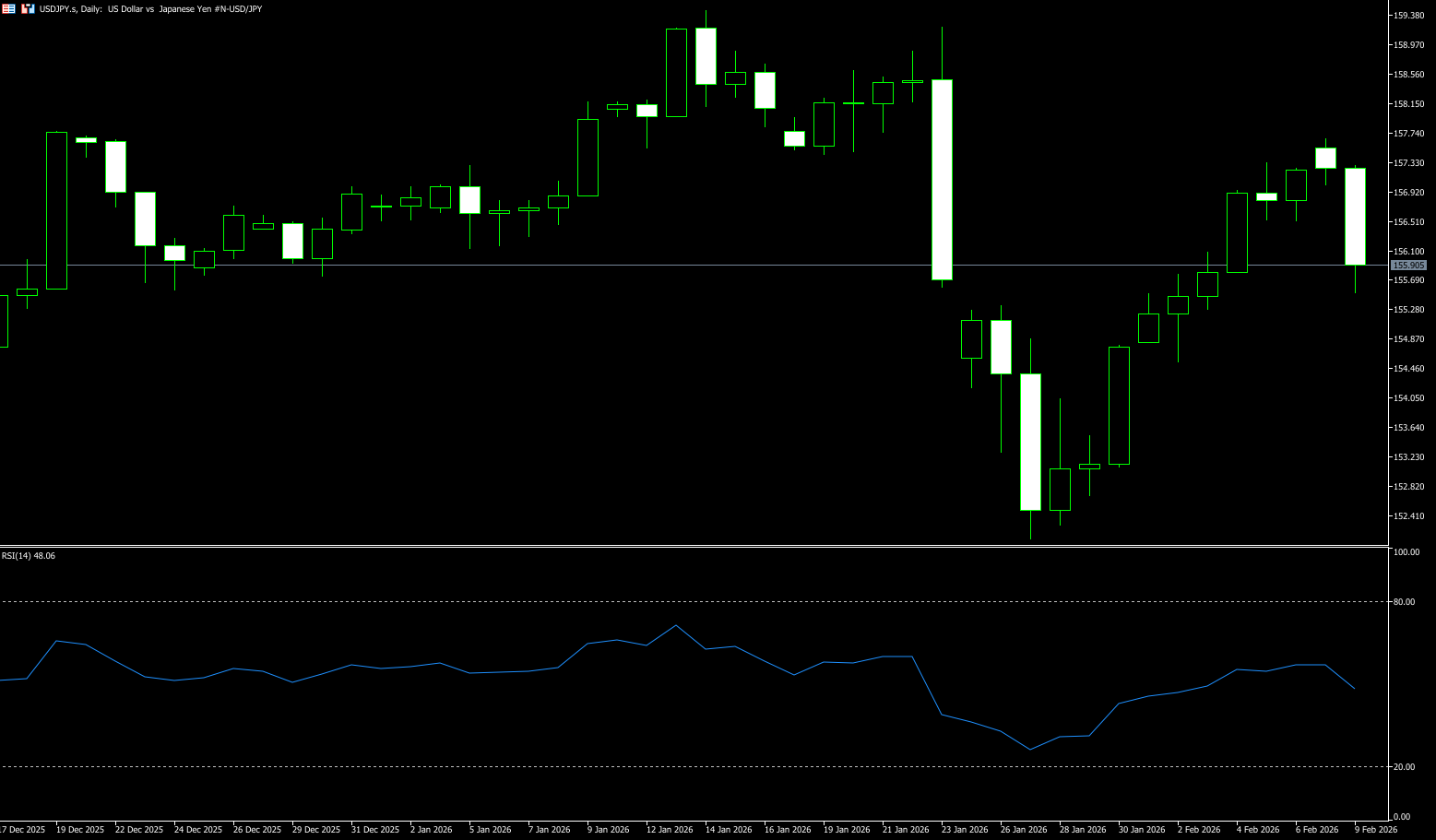
Task: Click the RSI line's lowest point
Action: click(x=1030, y=750)
